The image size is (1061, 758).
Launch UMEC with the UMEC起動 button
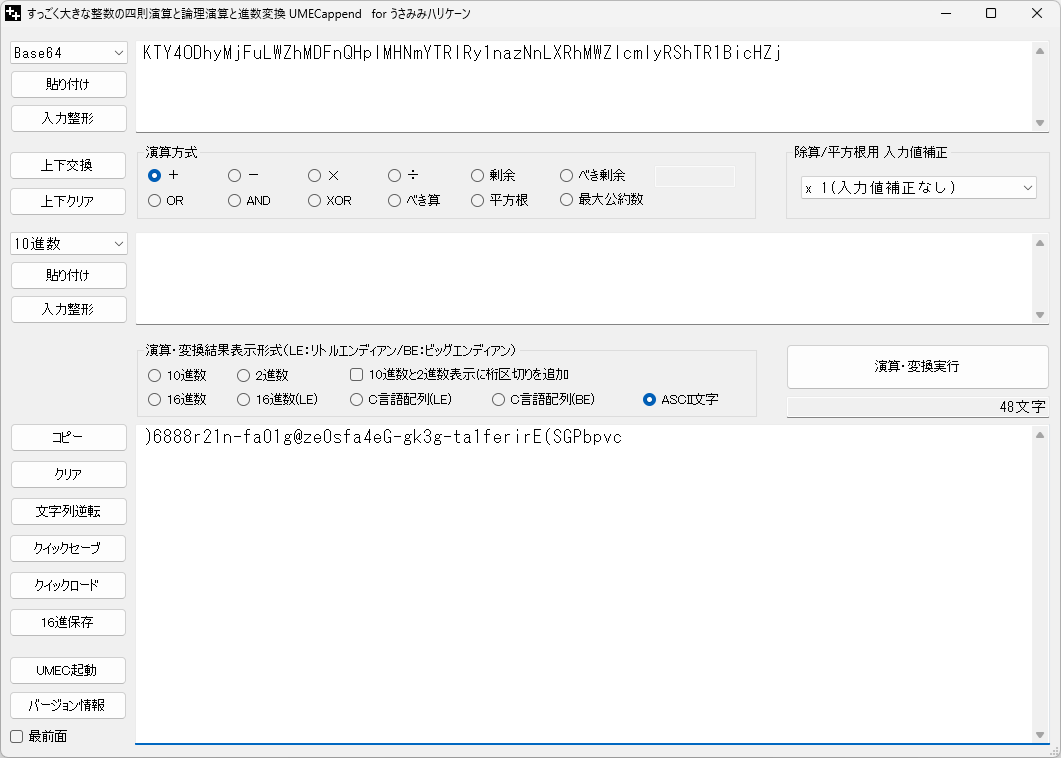(69, 669)
